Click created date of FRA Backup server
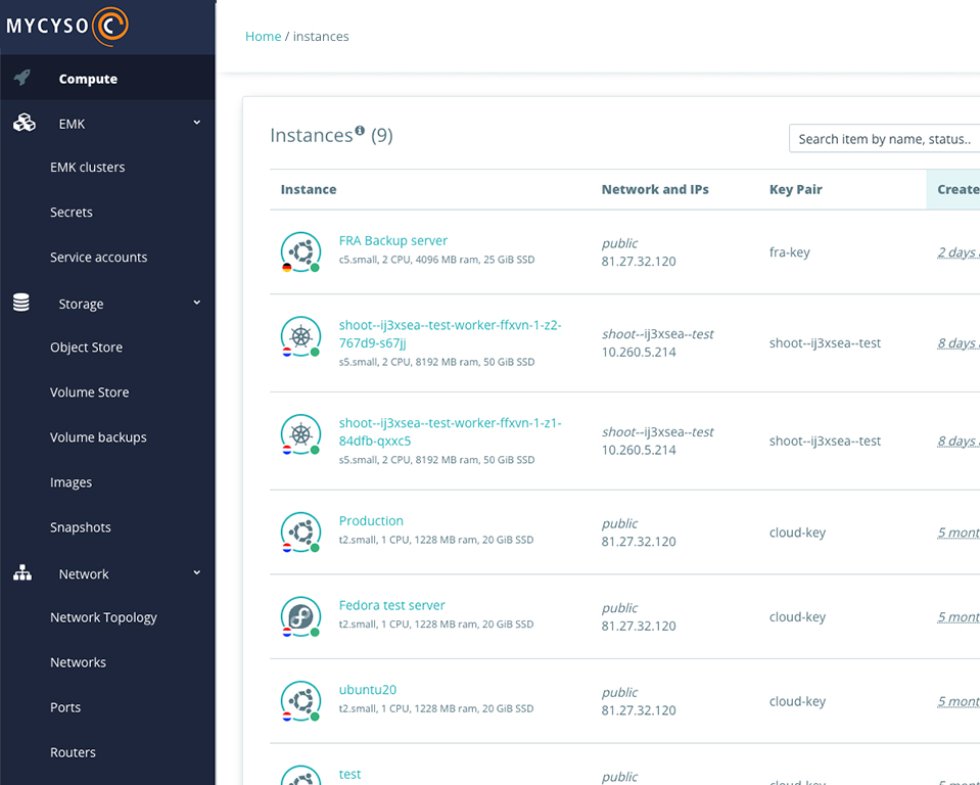 coord(958,252)
